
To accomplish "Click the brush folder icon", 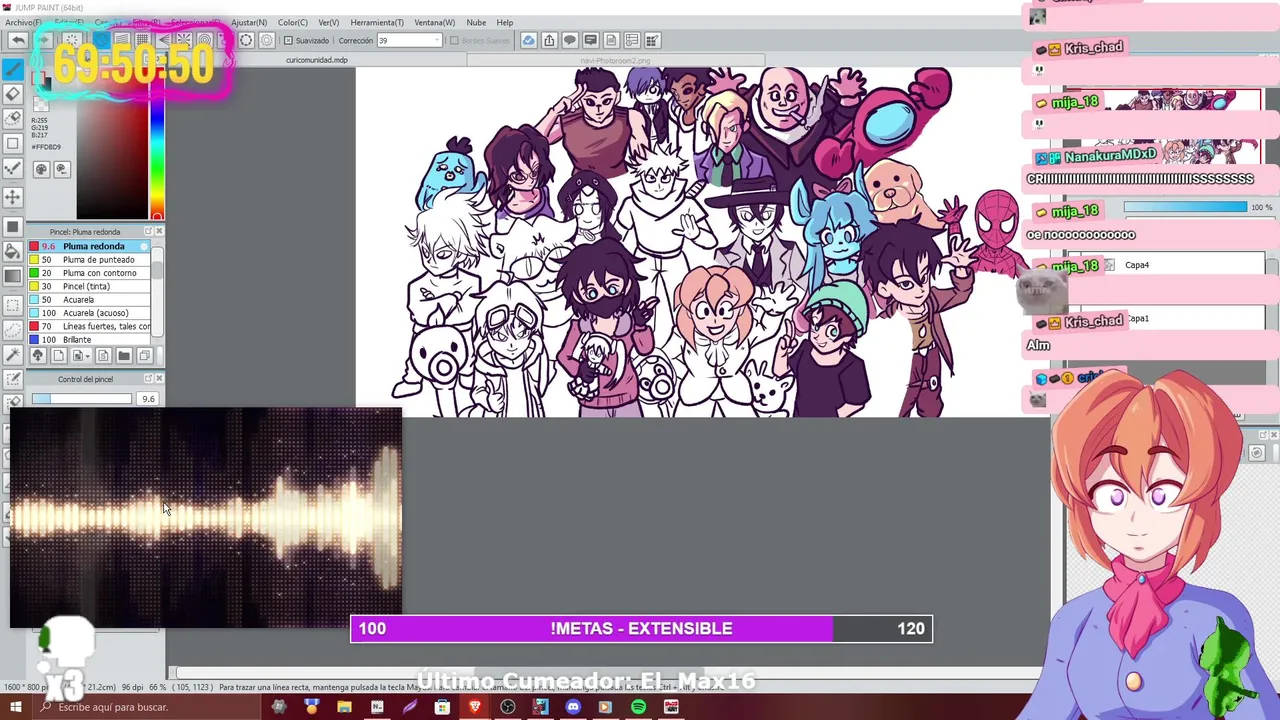I will (x=124, y=356).
